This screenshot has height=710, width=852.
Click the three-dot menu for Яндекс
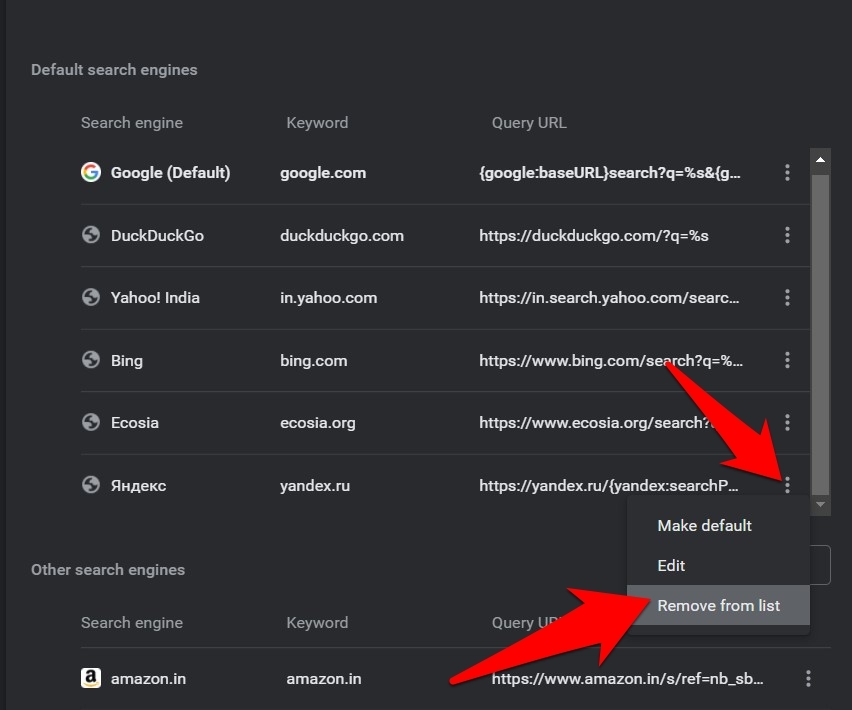[787, 485]
